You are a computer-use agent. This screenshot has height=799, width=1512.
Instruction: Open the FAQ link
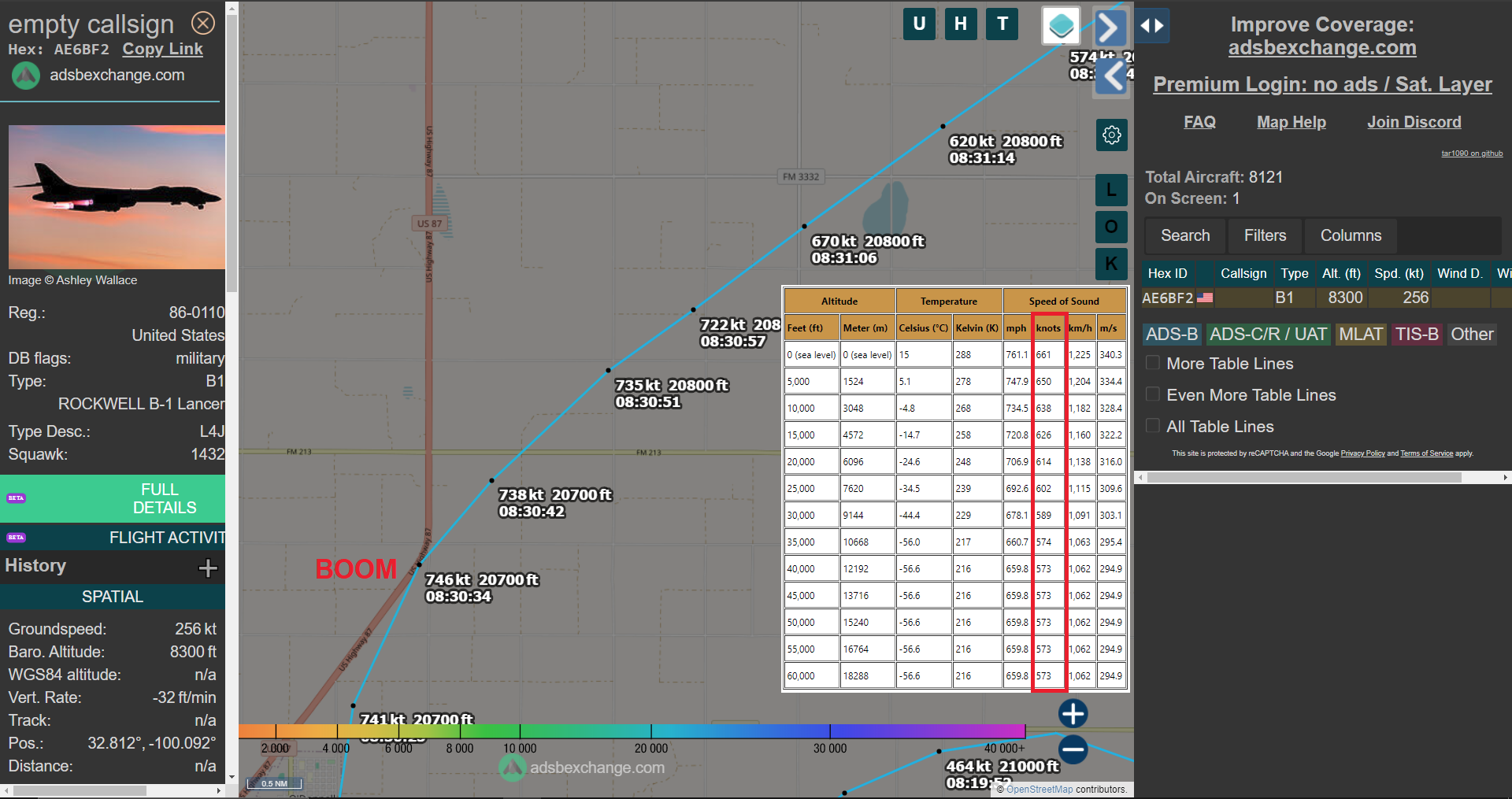pos(1199,122)
